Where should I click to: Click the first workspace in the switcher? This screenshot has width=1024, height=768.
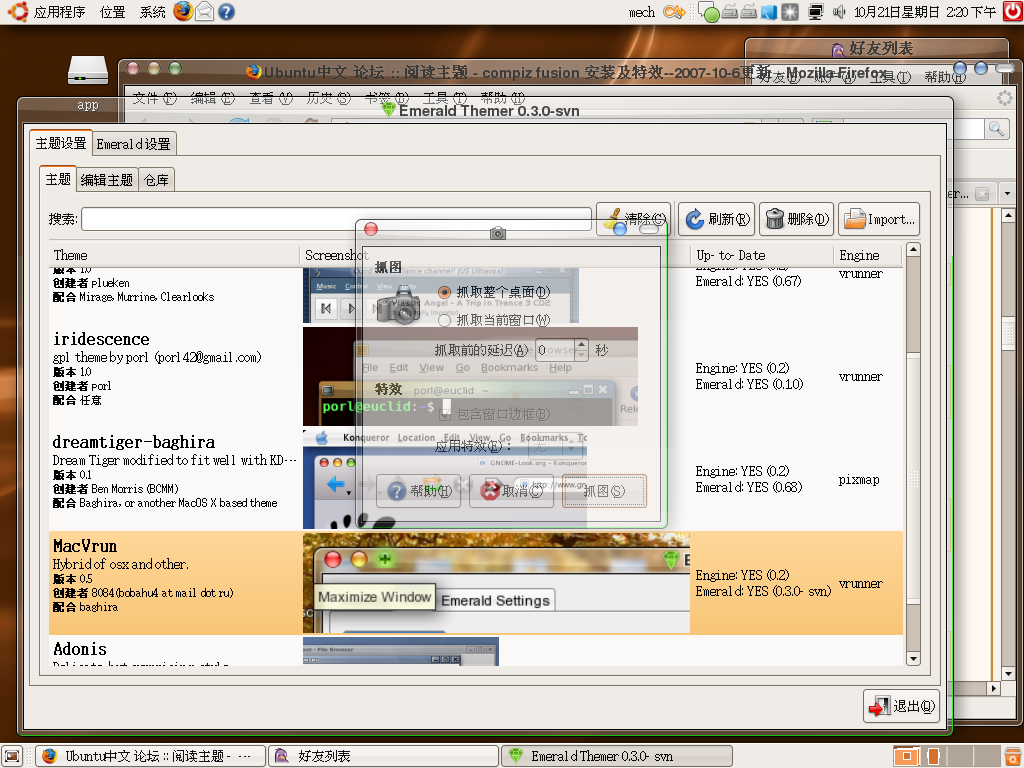906,756
